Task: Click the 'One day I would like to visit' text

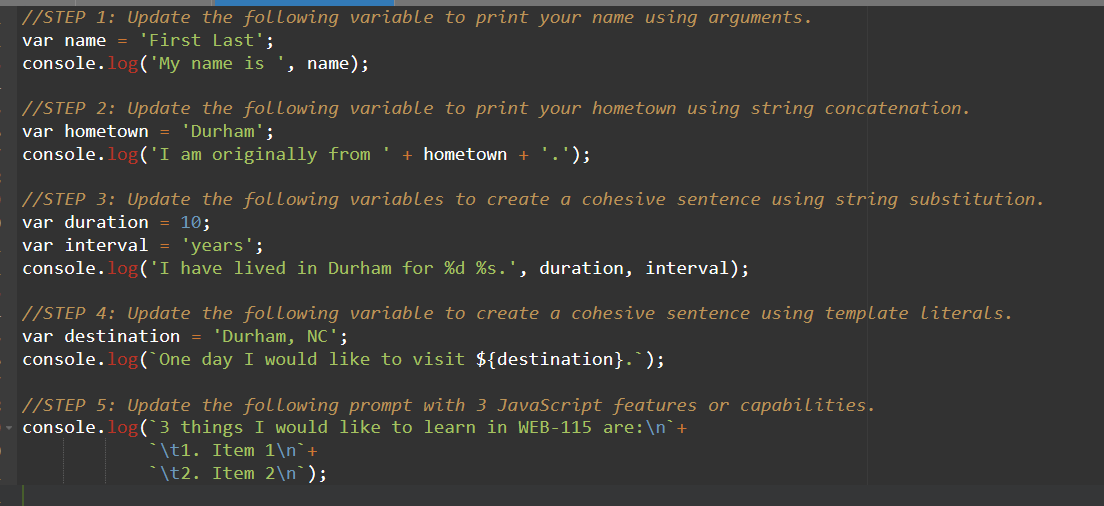Action: pyautogui.click(x=311, y=360)
